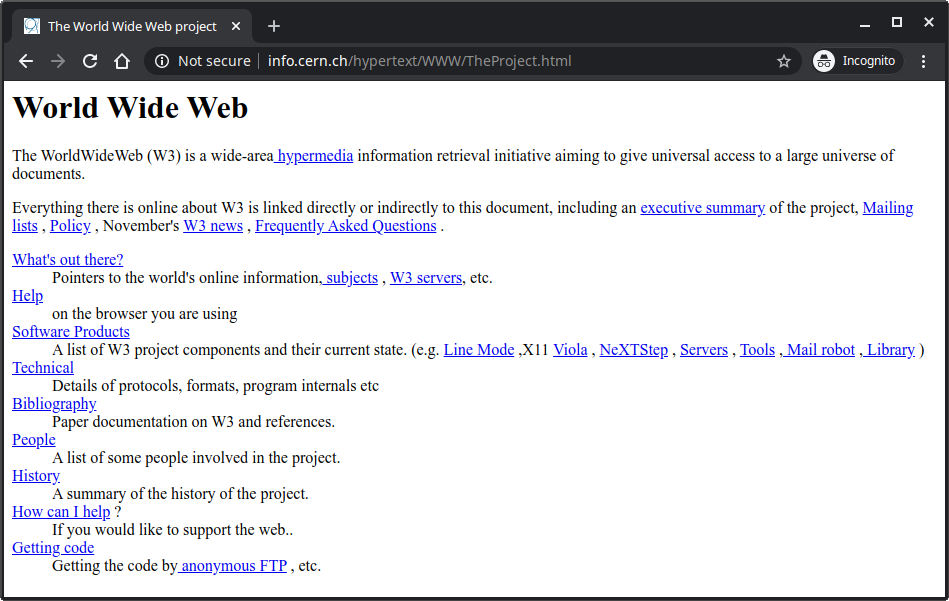Bookmark this page with the star icon
The height and width of the screenshot is (601, 949).
tap(784, 61)
